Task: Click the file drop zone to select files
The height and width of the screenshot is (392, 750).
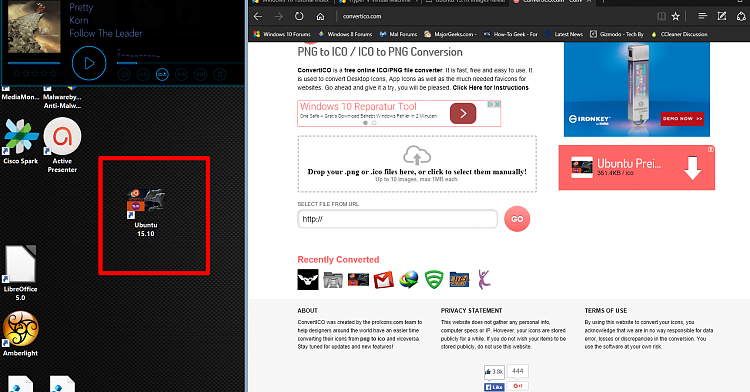Action: click(417, 164)
